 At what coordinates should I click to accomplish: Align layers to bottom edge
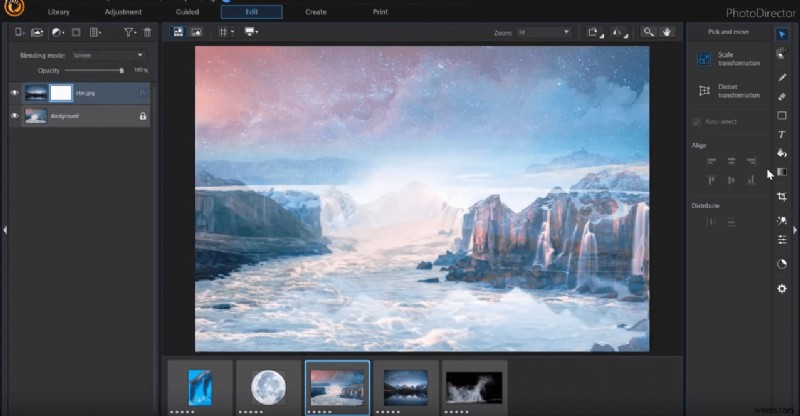[751, 180]
